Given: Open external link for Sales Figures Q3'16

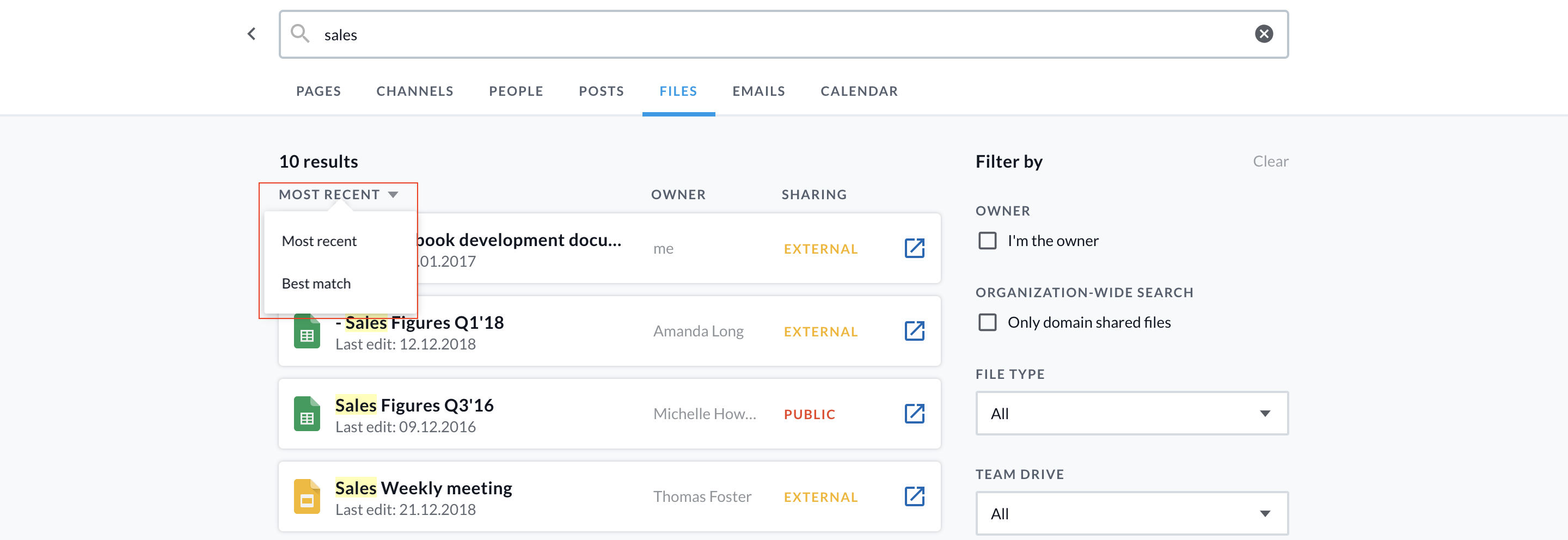Looking at the screenshot, I should pos(914,414).
